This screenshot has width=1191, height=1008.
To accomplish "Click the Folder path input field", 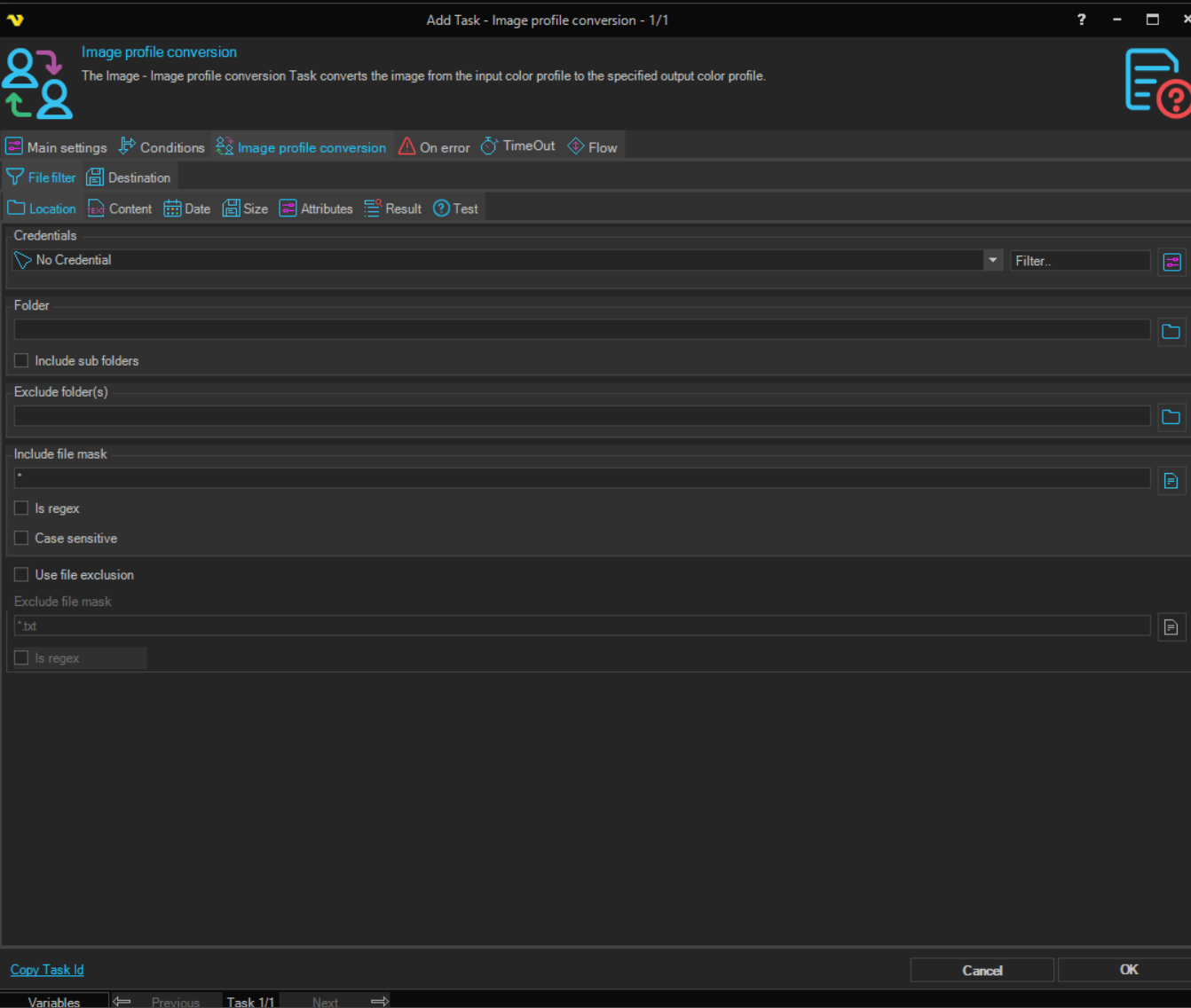I will click(x=581, y=330).
